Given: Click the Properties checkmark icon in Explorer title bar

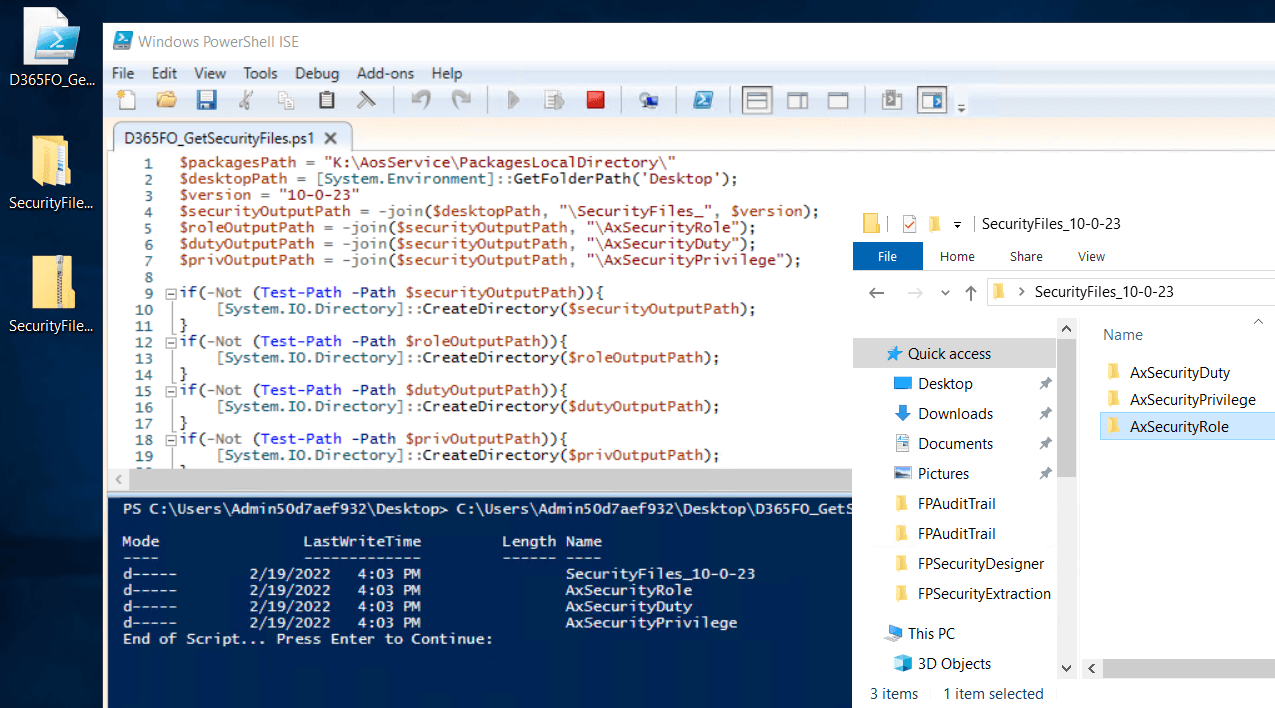Looking at the screenshot, I should tap(909, 224).
